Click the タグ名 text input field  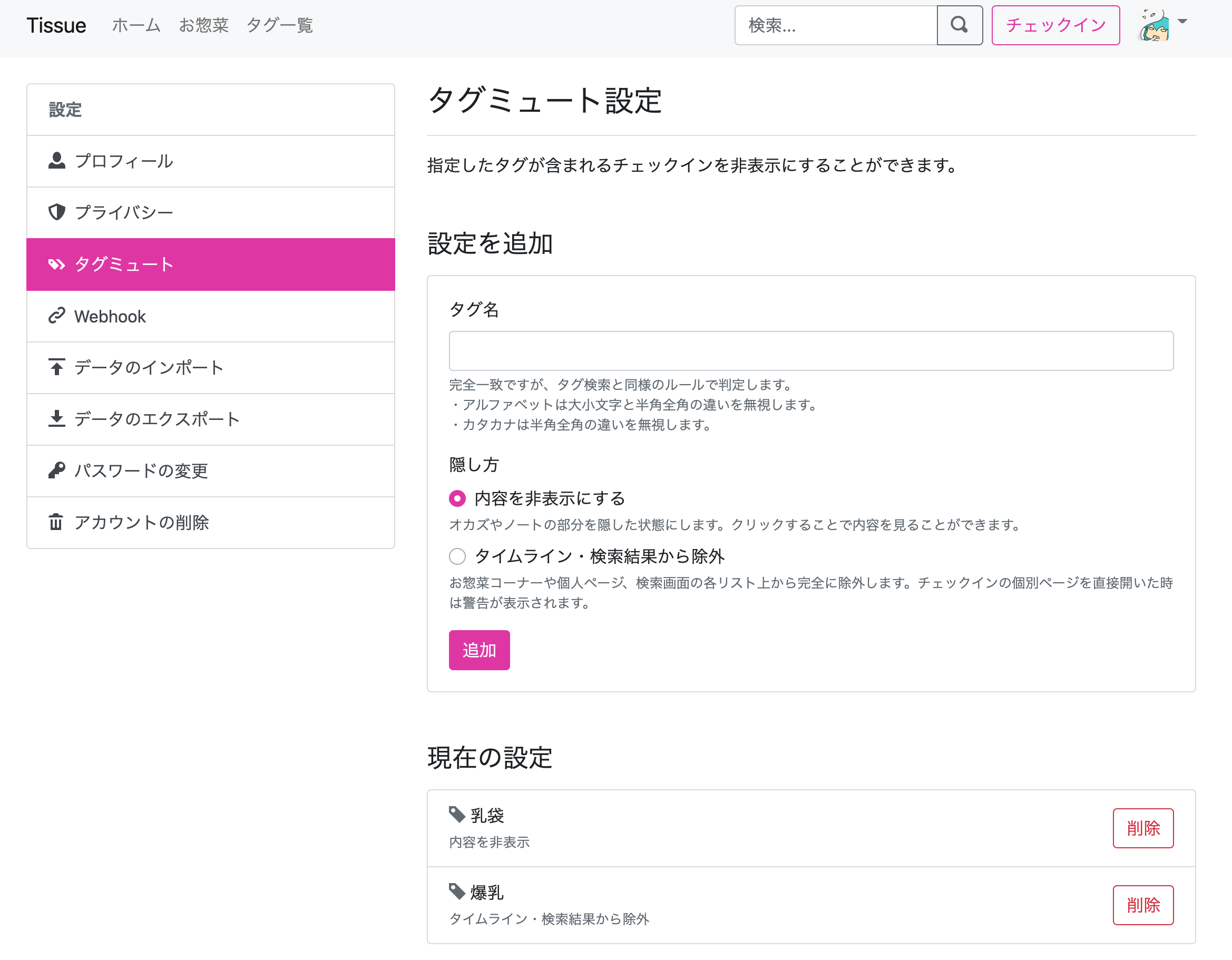tap(810, 351)
